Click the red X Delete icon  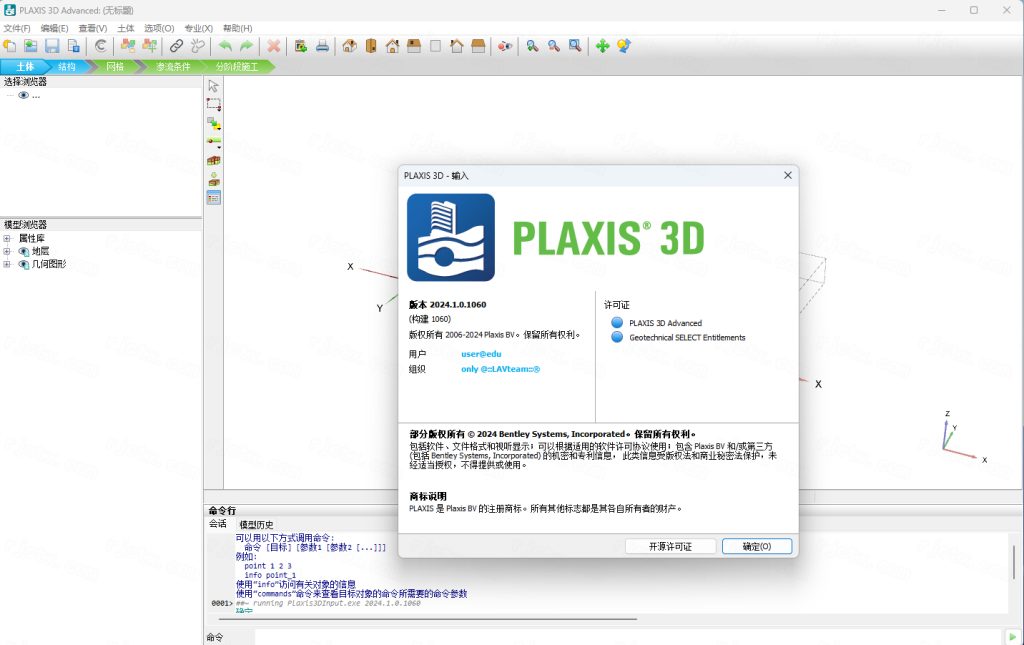click(274, 46)
